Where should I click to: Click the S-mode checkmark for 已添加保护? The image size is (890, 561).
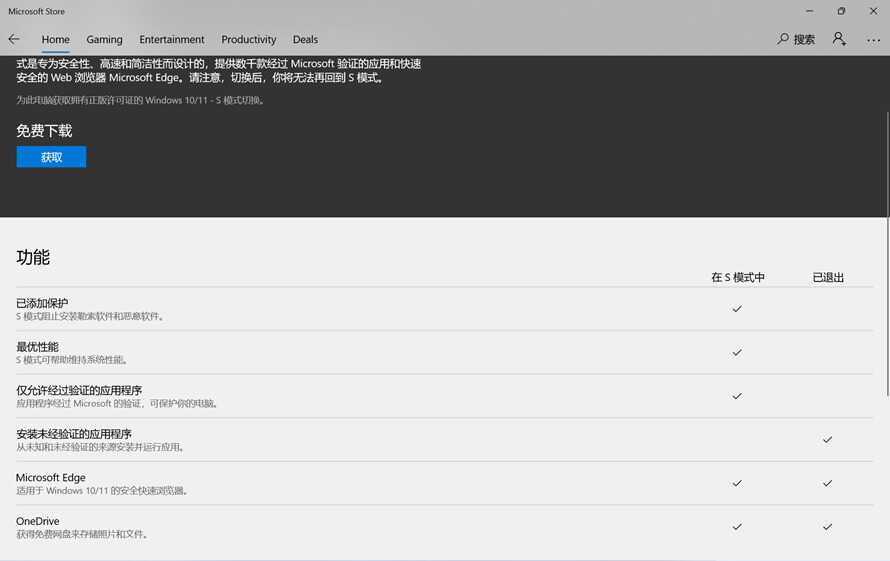pos(737,309)
